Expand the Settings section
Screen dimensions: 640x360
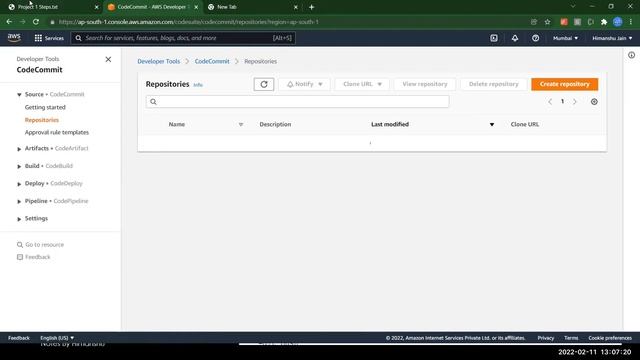[x=19, y=219]
